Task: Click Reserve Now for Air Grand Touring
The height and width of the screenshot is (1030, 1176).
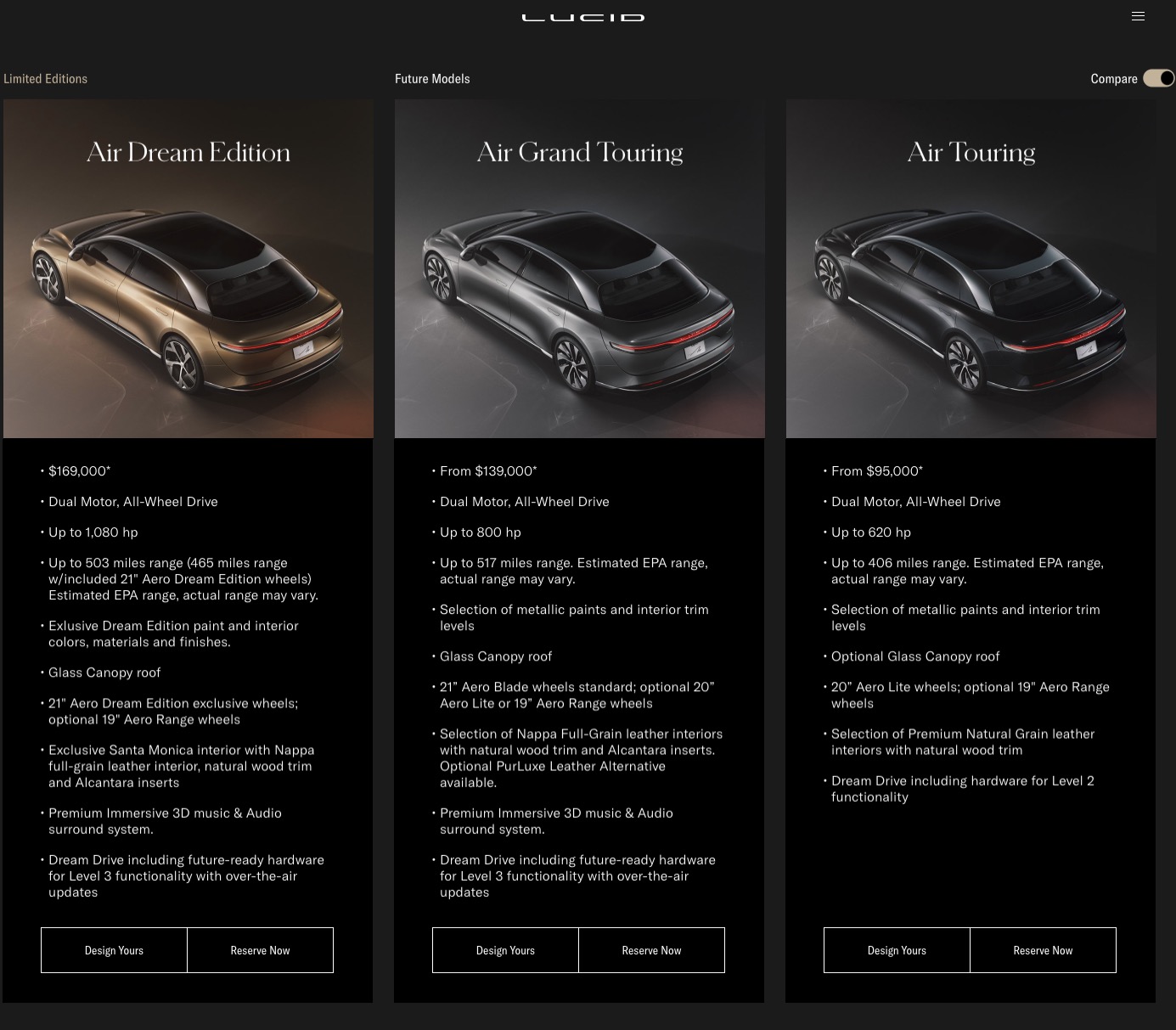Action: pos(652,950)
